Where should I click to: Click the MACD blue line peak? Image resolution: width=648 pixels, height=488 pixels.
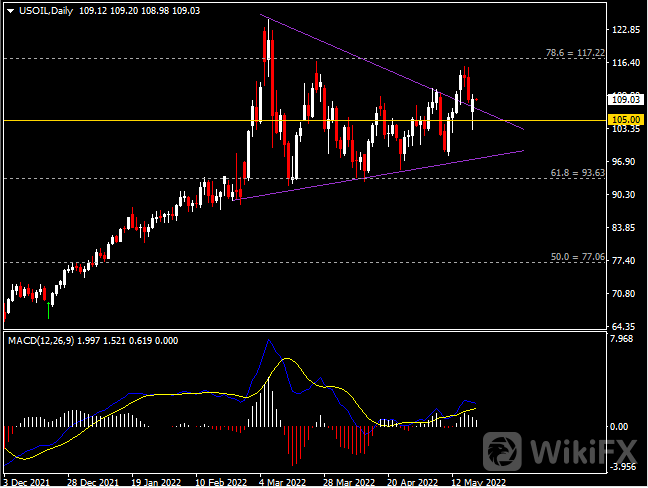point(268,342)
